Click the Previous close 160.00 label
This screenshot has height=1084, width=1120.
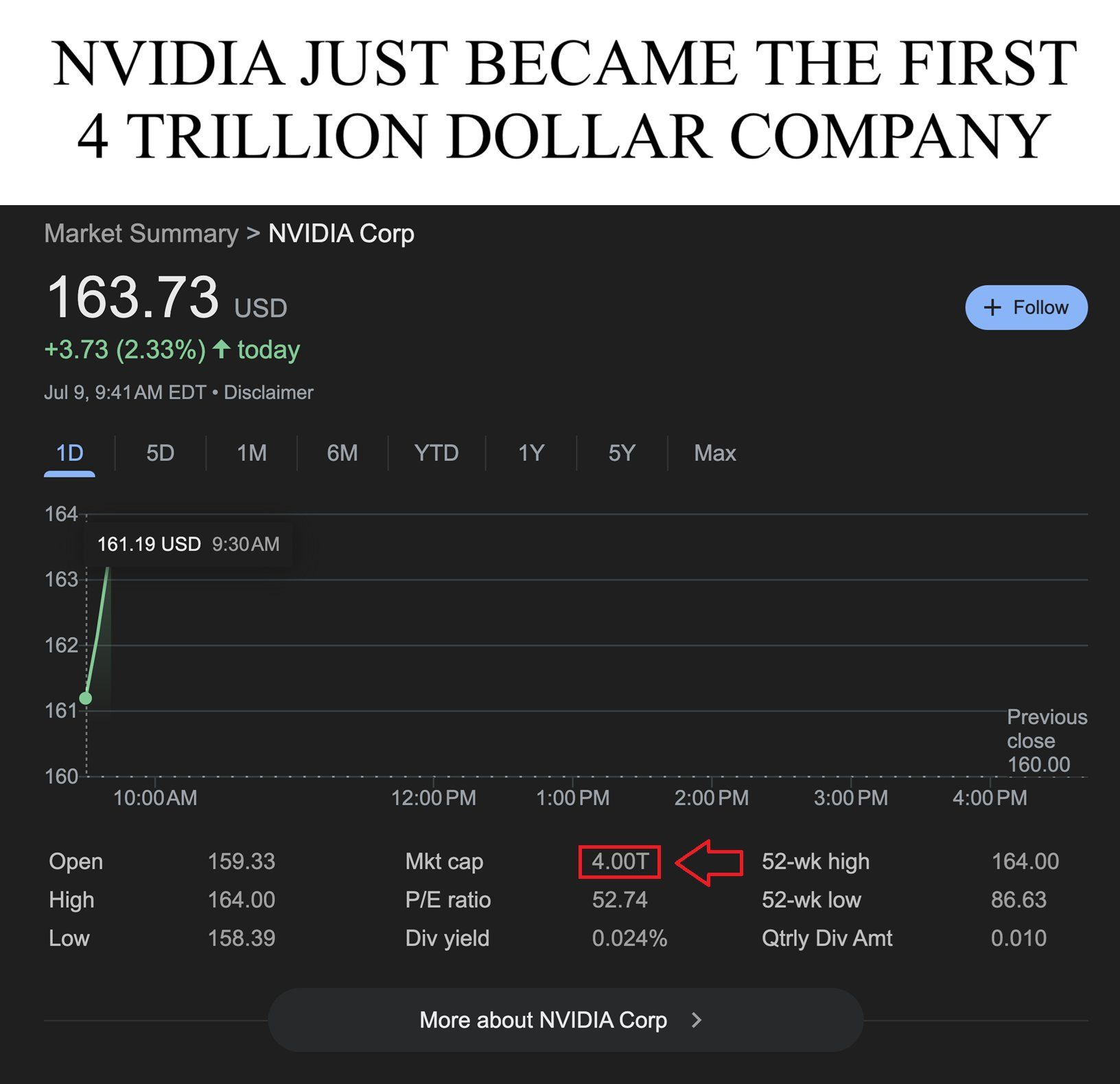pyautogui.click(x=1046, y=741)
